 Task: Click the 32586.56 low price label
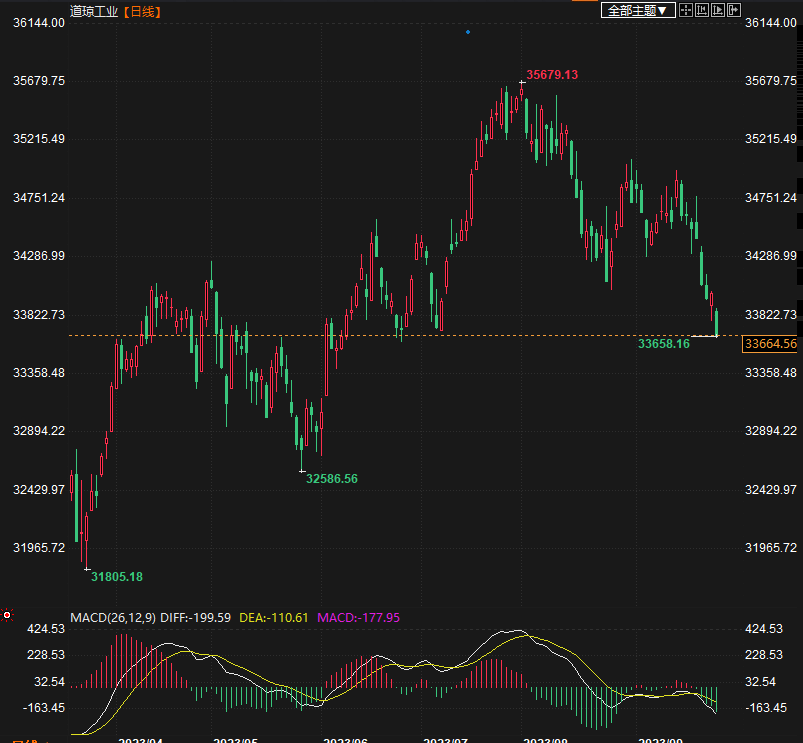point(331,479)
